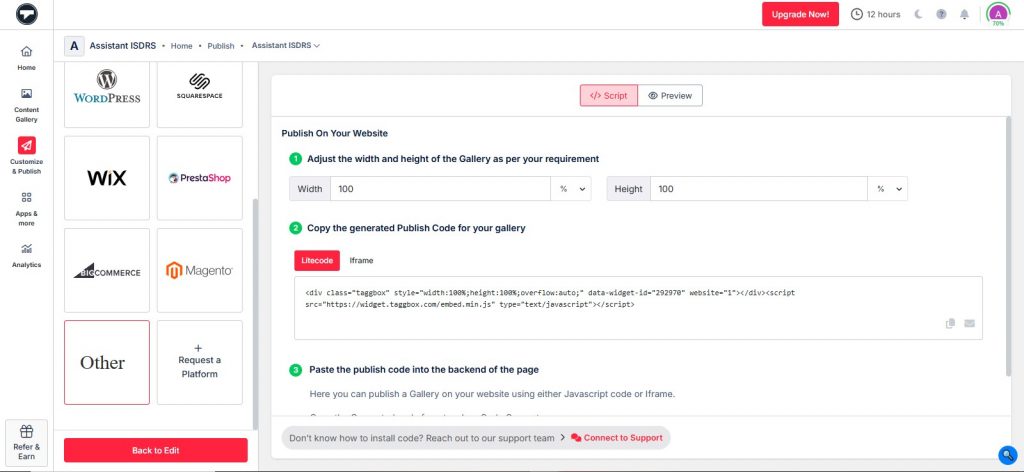
Task: Toggle dark mode moon icon
Action: 918,14
